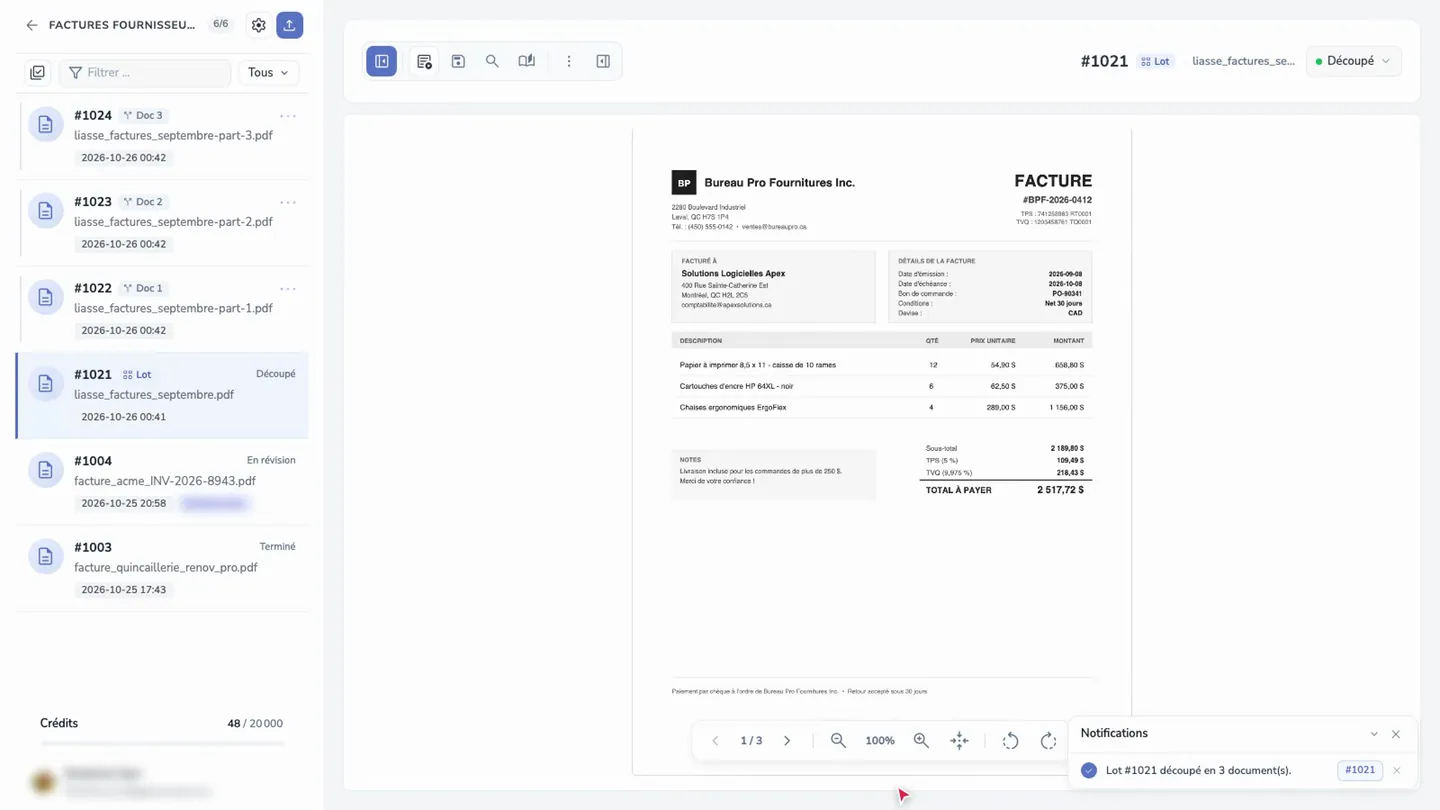
Task: Close the Notifications panel
Action: point(1396,734)
